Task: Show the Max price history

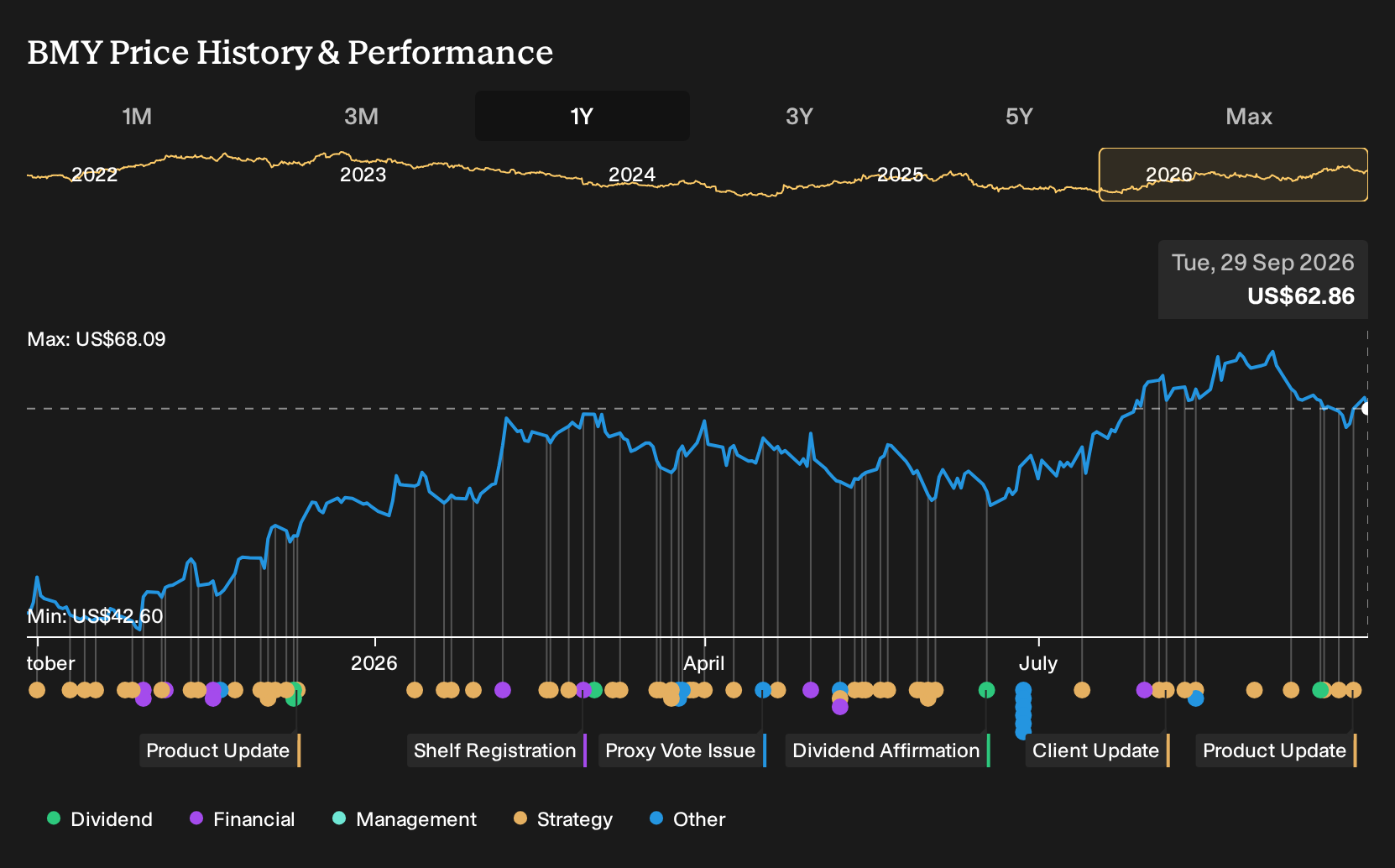Action: point(1249,116)
